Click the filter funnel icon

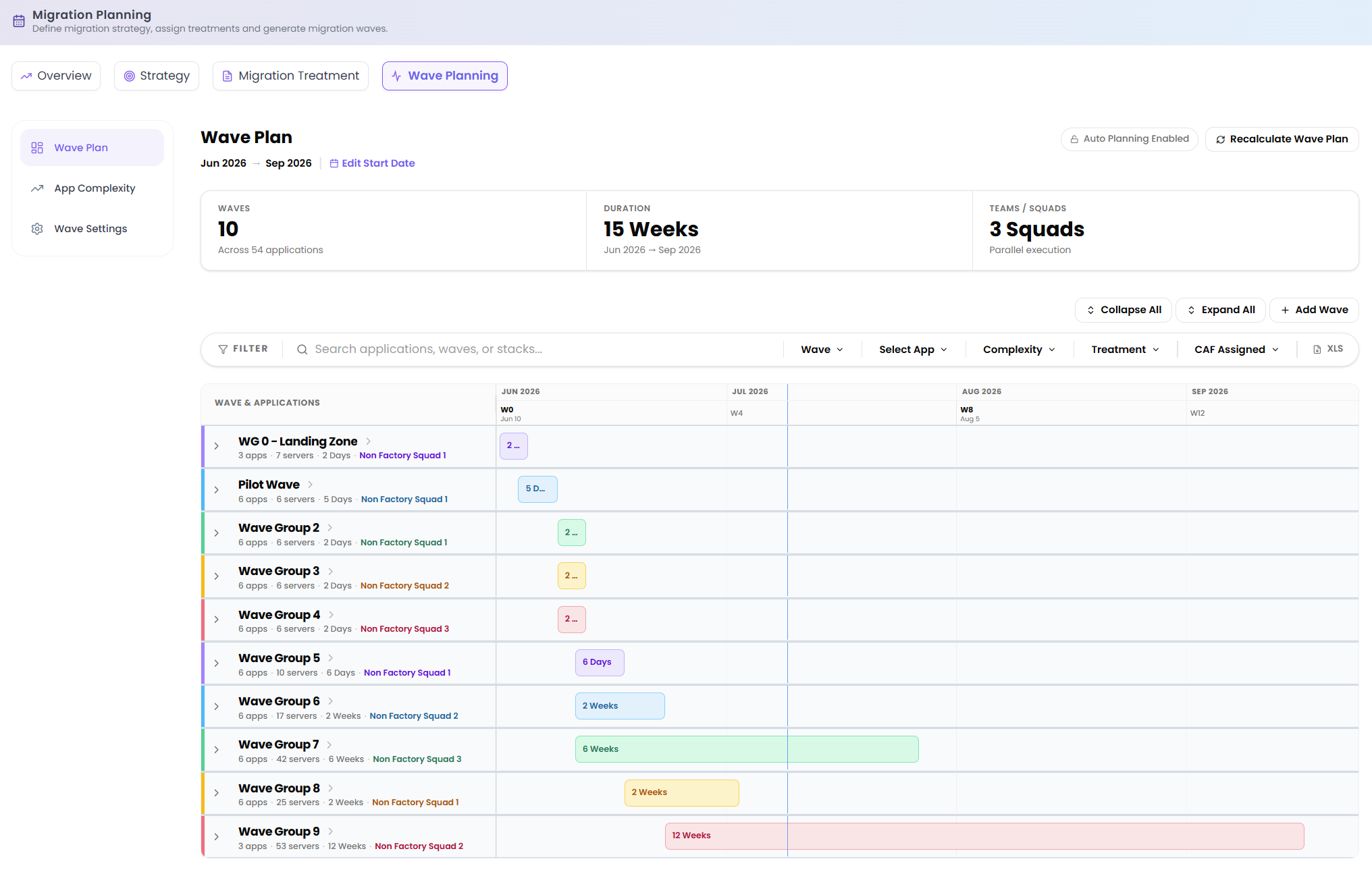[223, 349]
